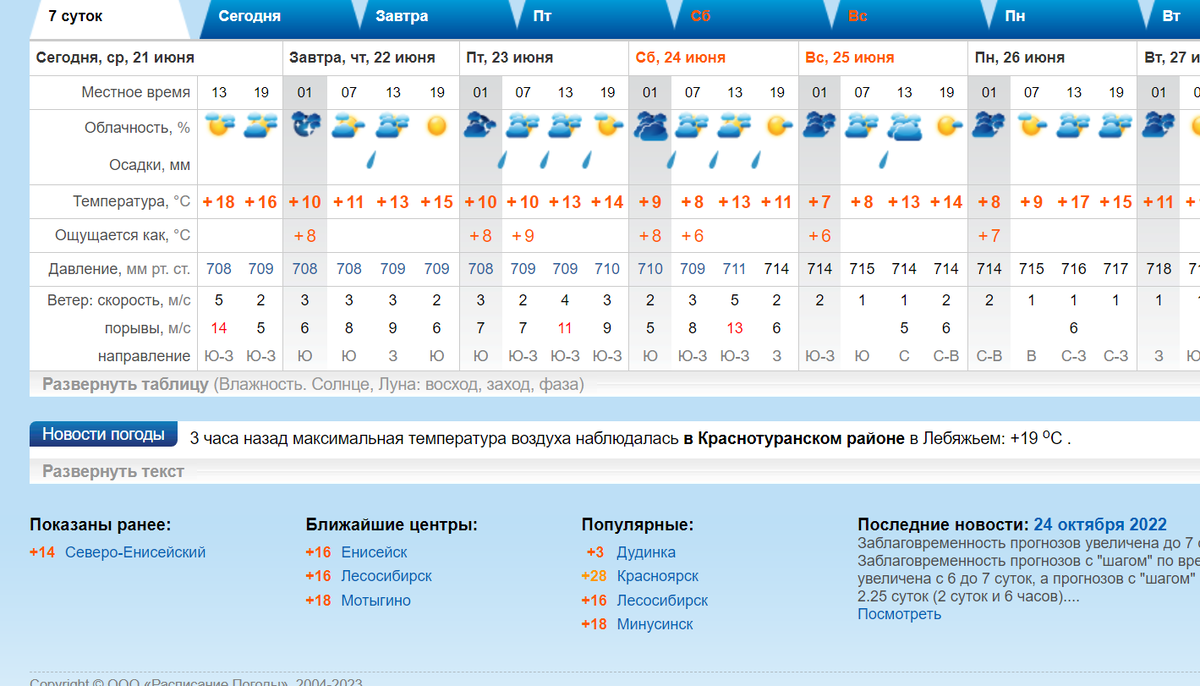Click night cloud icon for Tuesday 01:00
This screenshot has height=686, width=1200.
[1159, 126]
